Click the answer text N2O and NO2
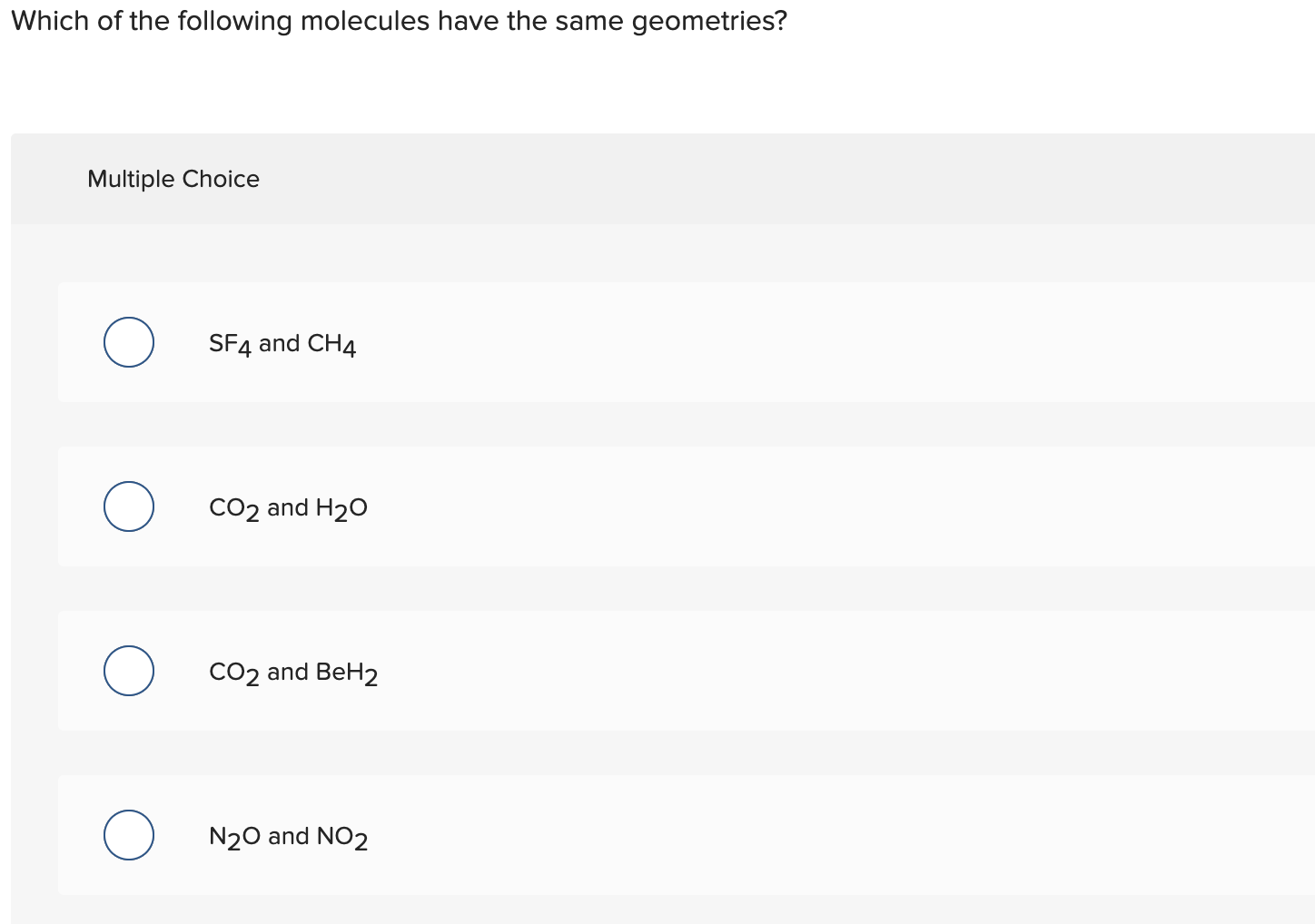This screenshot has width=1315, height=924. (288, 835)
